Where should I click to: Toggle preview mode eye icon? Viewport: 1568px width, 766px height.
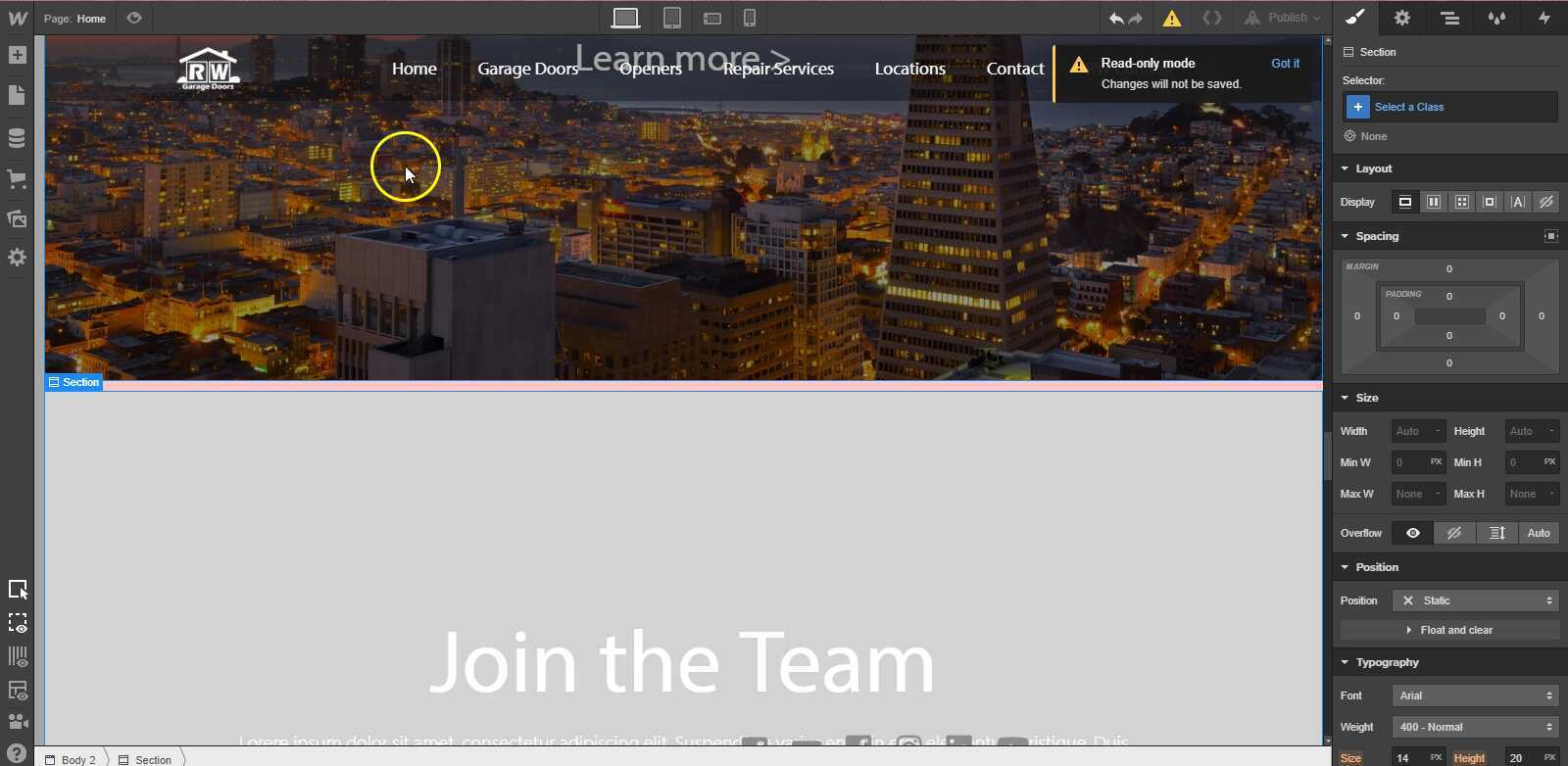[134, 18]
